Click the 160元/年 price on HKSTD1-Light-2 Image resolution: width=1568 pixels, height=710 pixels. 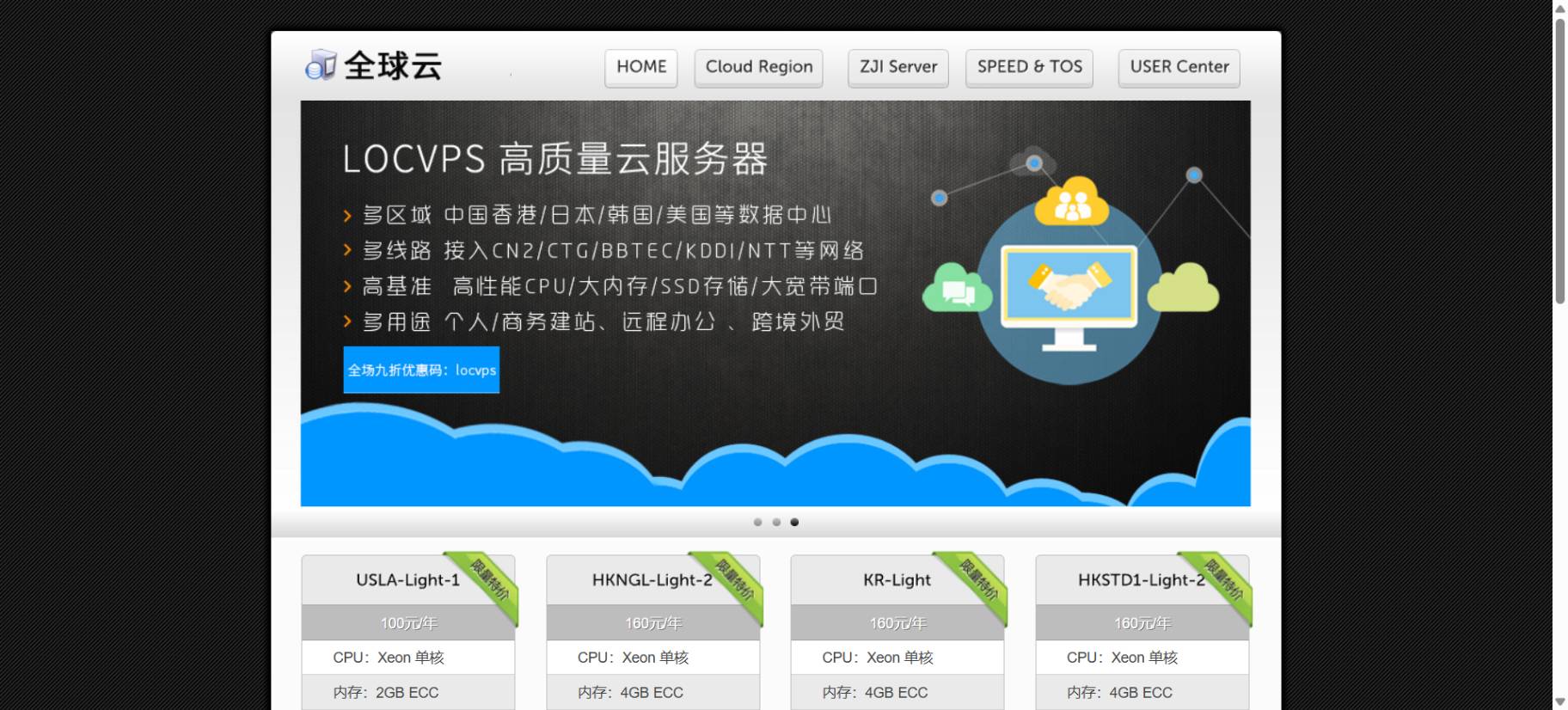(x=1142, y=623)
